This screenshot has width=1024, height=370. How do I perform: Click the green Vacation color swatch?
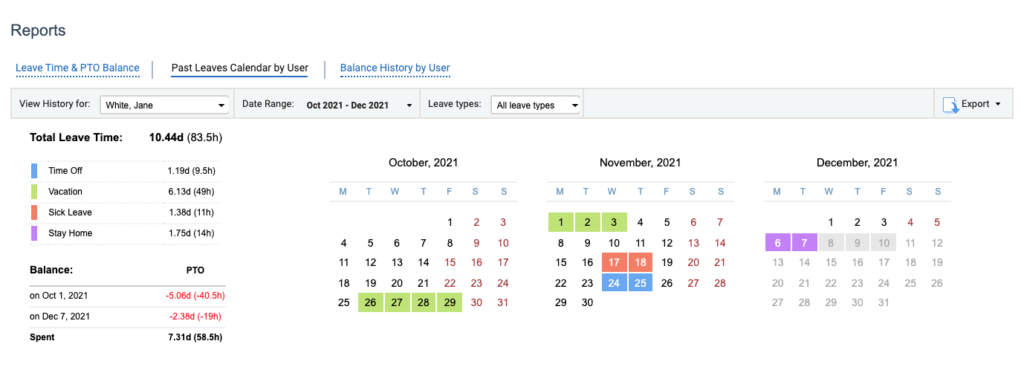tap(34, 192)
